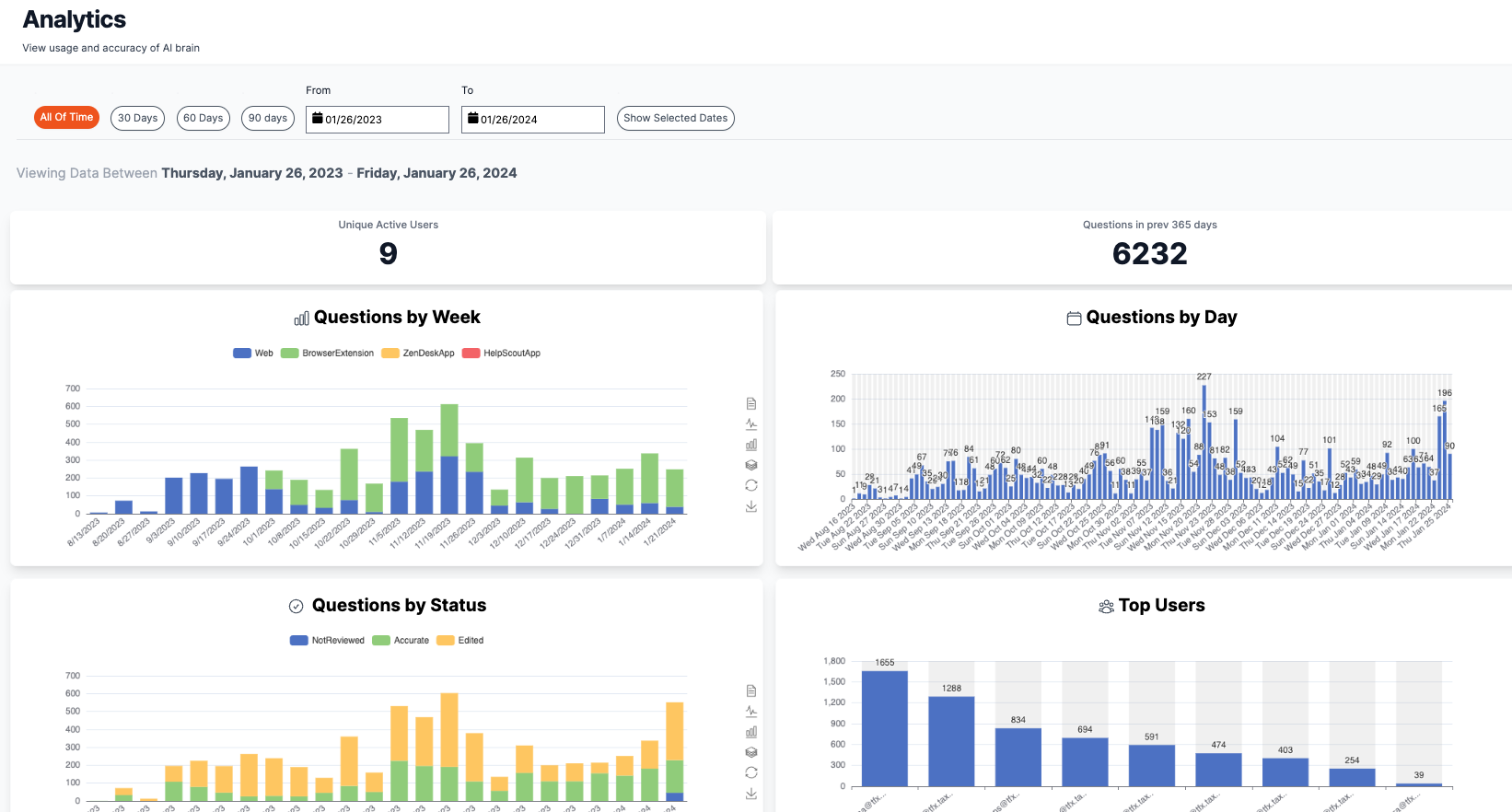Open data view for Questions by Status chart
Screen dimensions: 1512x812
(x=751, y=690)
